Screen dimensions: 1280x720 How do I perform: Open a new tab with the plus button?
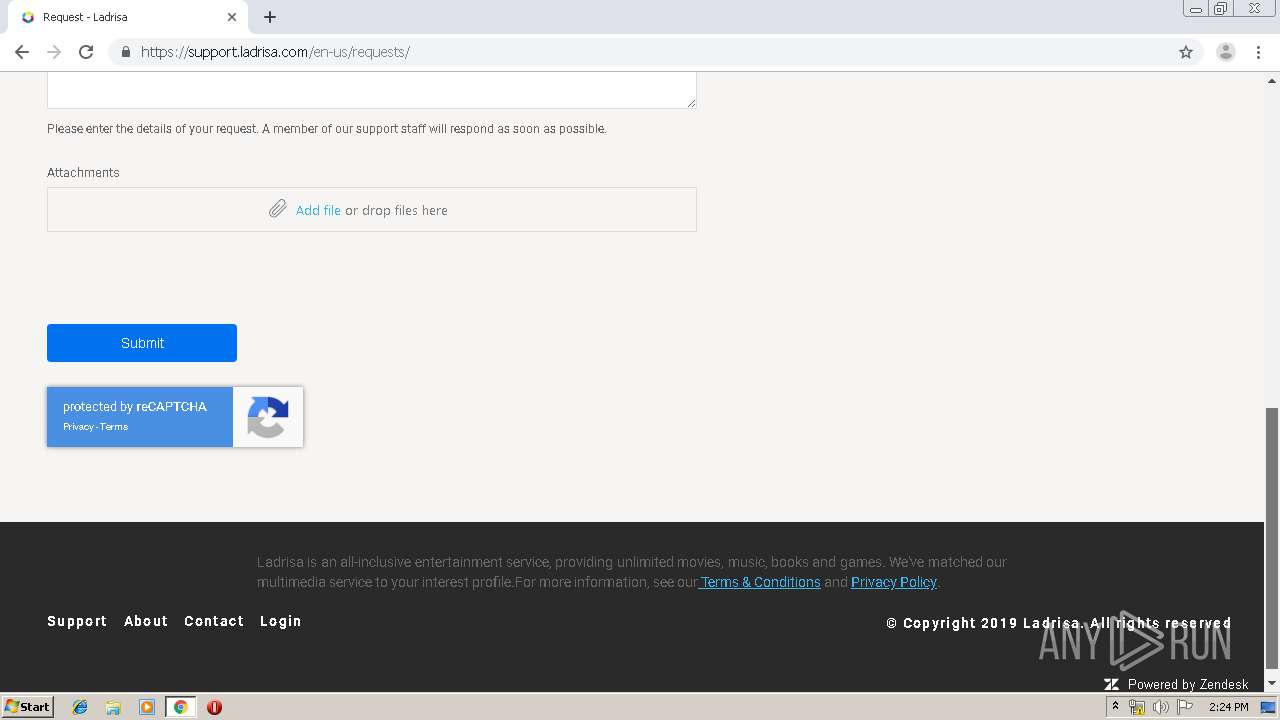tap(270, 17)
